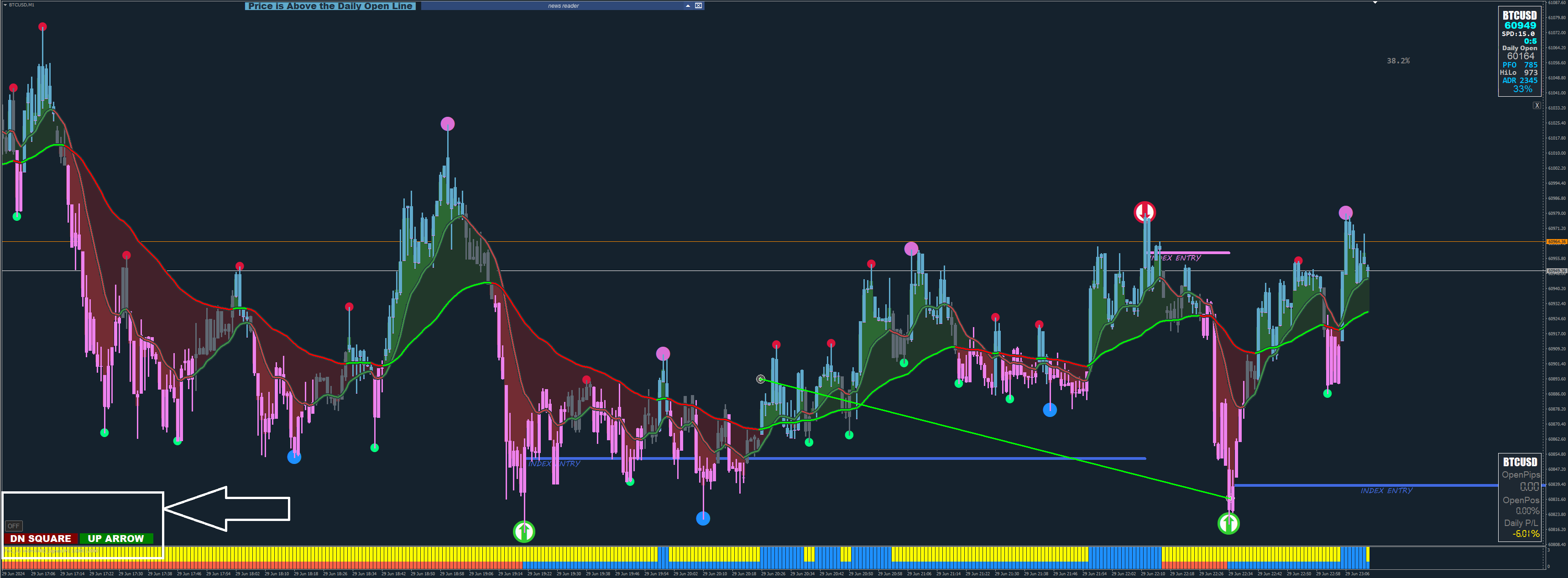Click the Price is Above Daily Open banner
This screenshot has height=578, width=1568.
(330, 6)
